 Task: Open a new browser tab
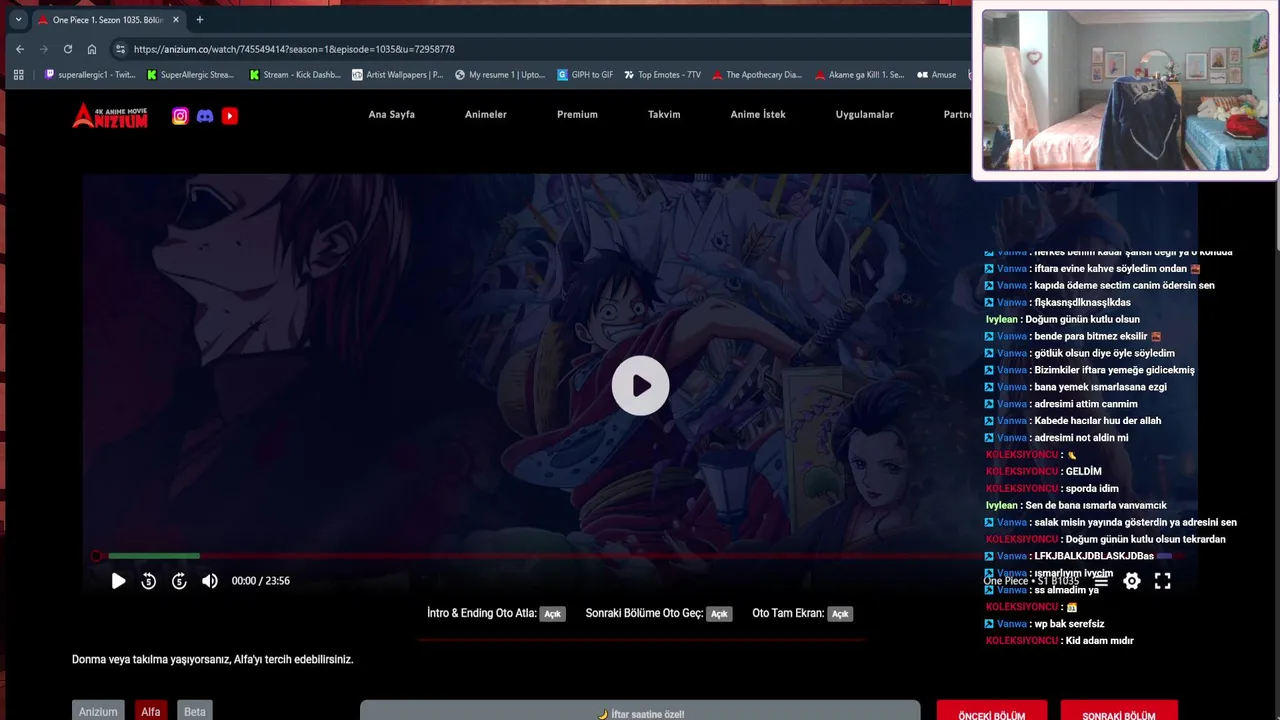click(200, 19)
